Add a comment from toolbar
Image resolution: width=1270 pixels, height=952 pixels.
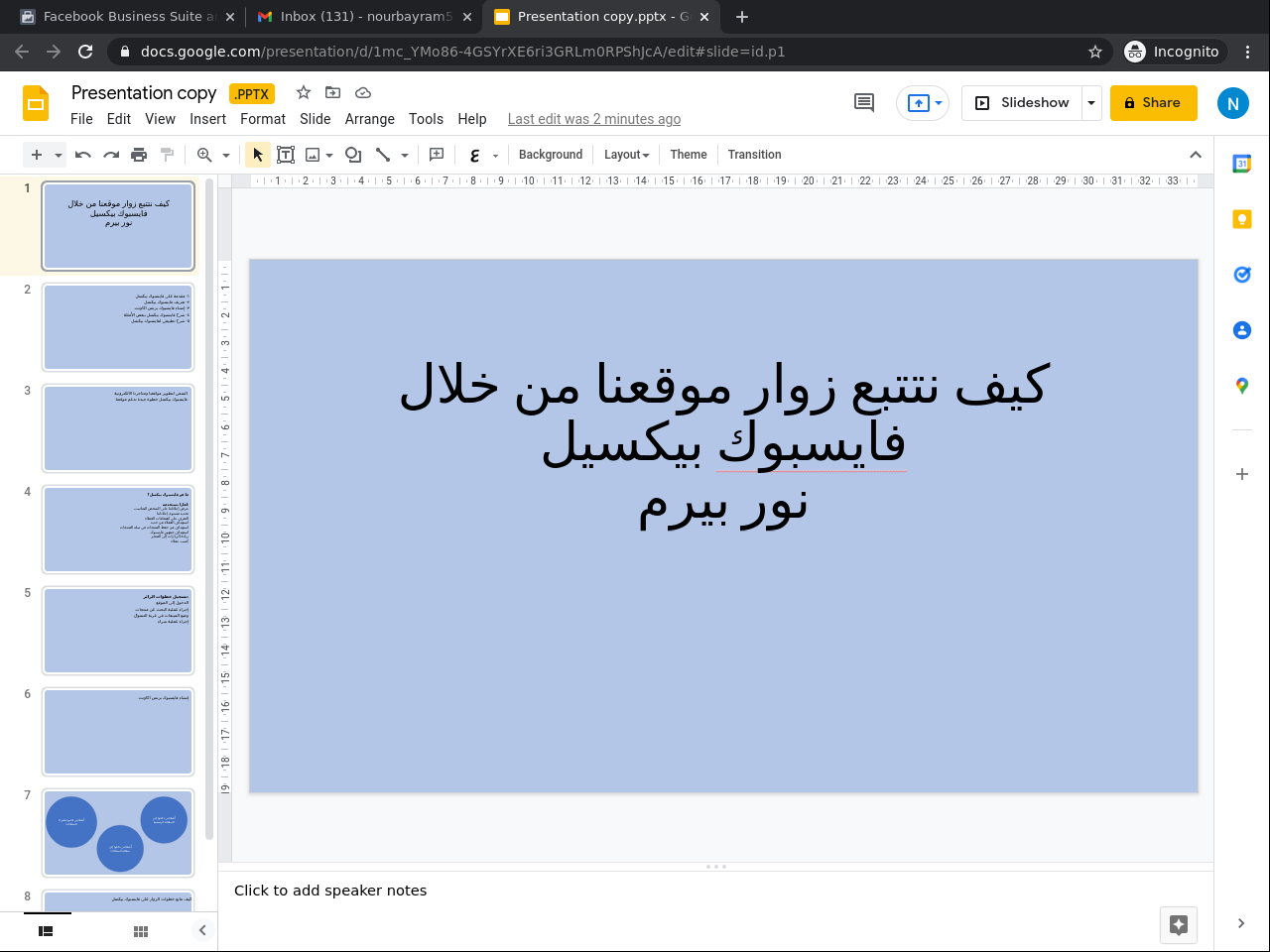[437, 155]
